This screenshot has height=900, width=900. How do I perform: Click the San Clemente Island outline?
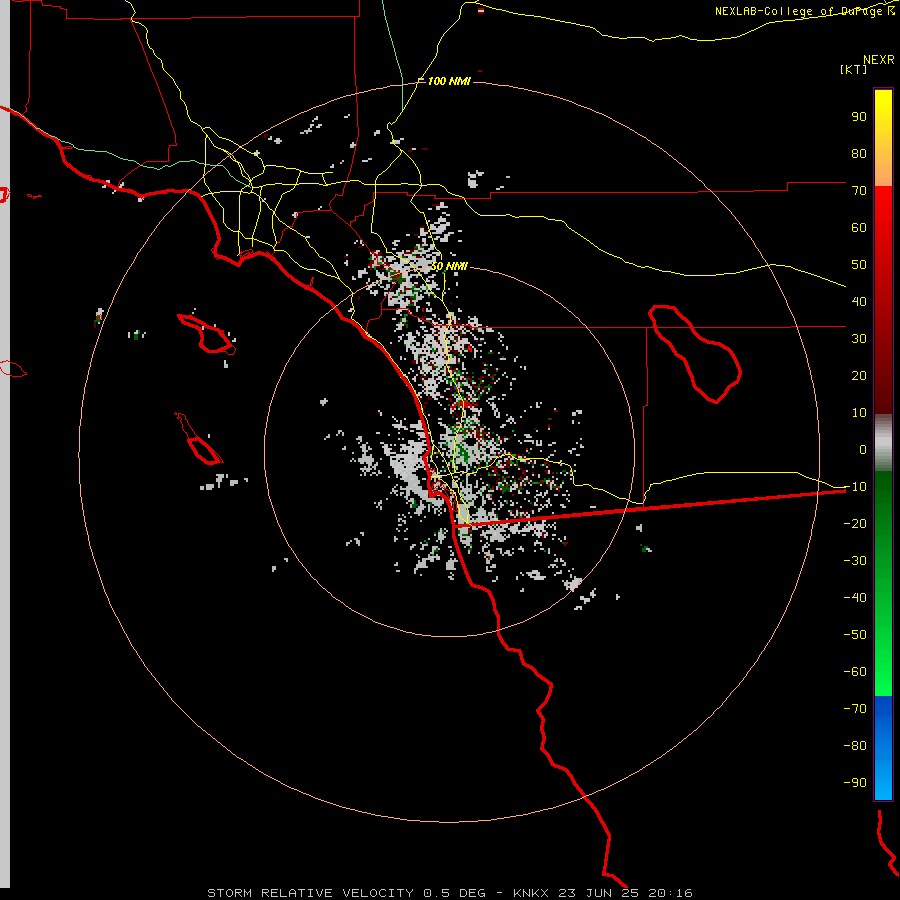[199, 438]
